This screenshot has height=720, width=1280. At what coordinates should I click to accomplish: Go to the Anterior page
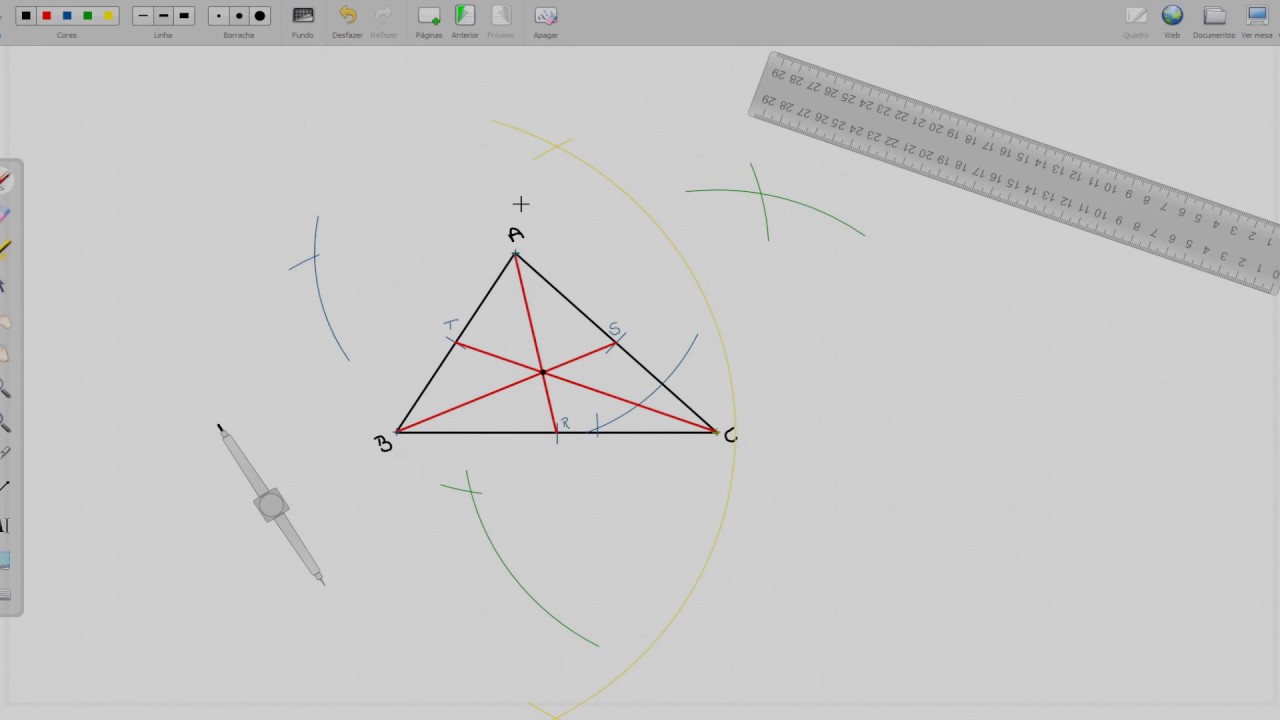pyautogui.click(x=465, y=20)
